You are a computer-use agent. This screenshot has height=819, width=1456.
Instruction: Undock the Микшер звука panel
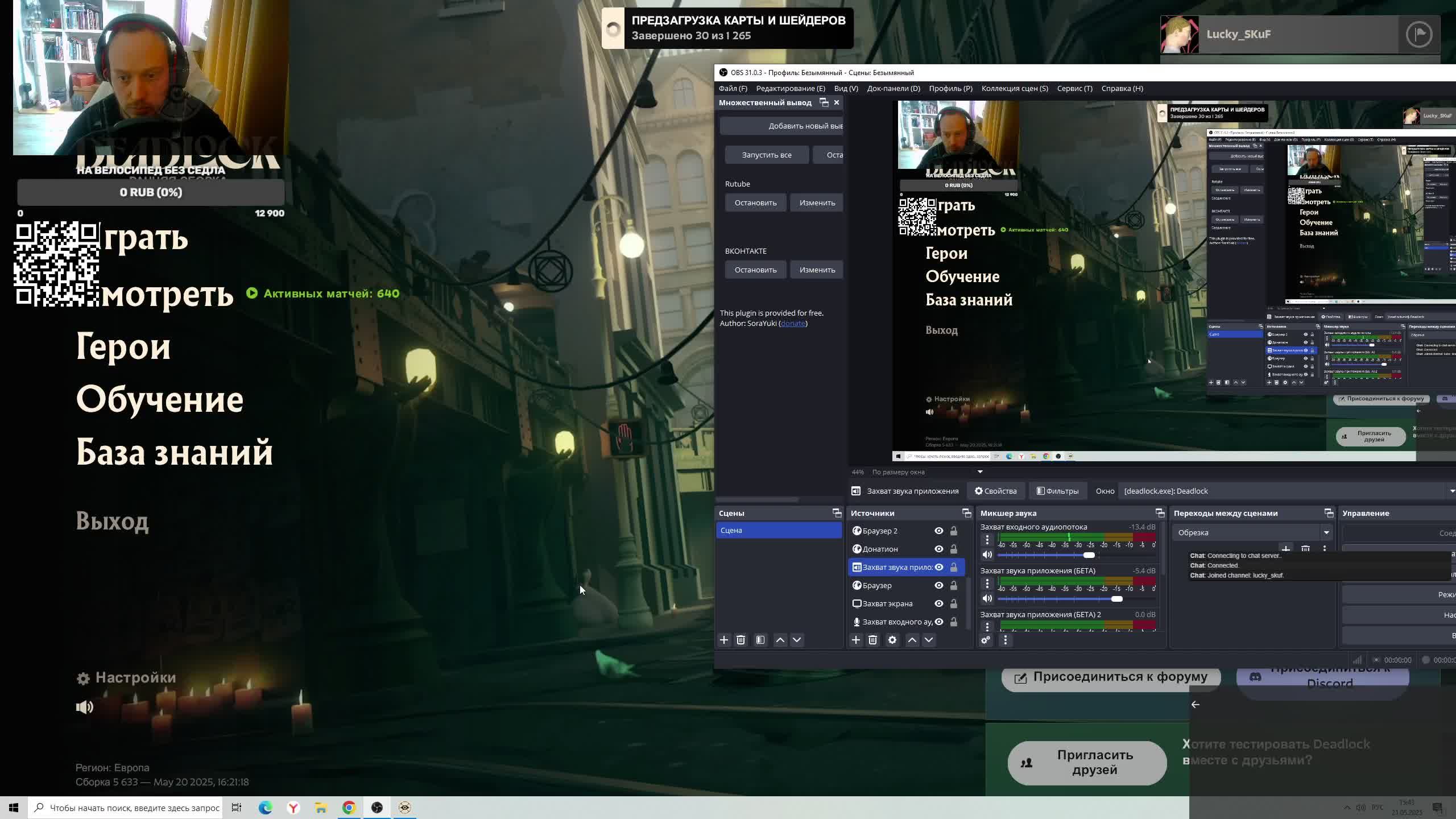point(1160,513)
